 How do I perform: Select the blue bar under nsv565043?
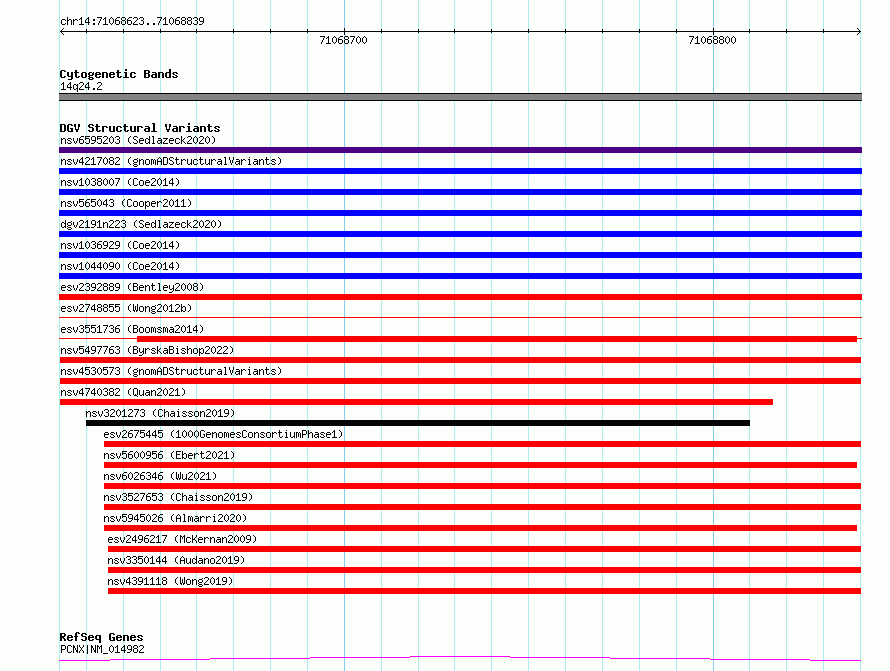[460, 213]
